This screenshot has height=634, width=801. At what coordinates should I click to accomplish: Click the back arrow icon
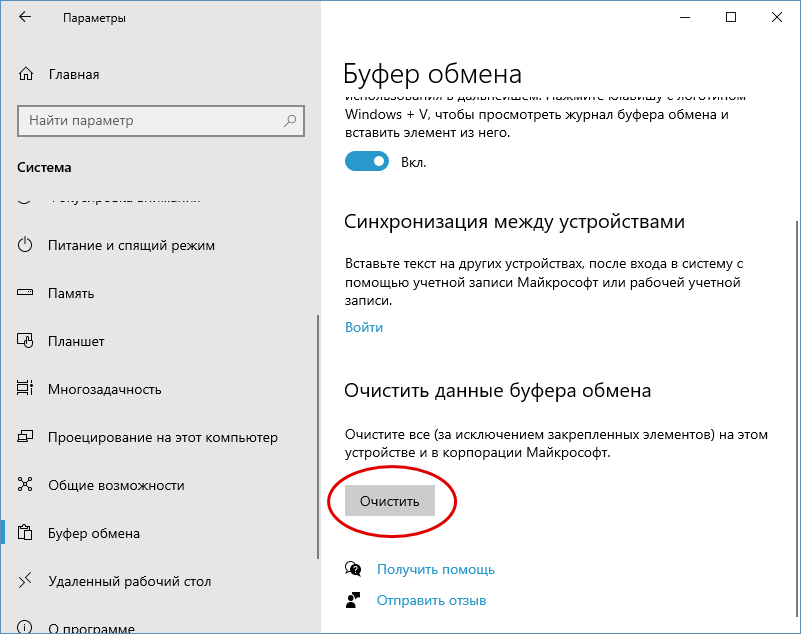pyautogui.click(x=25, y=17)
